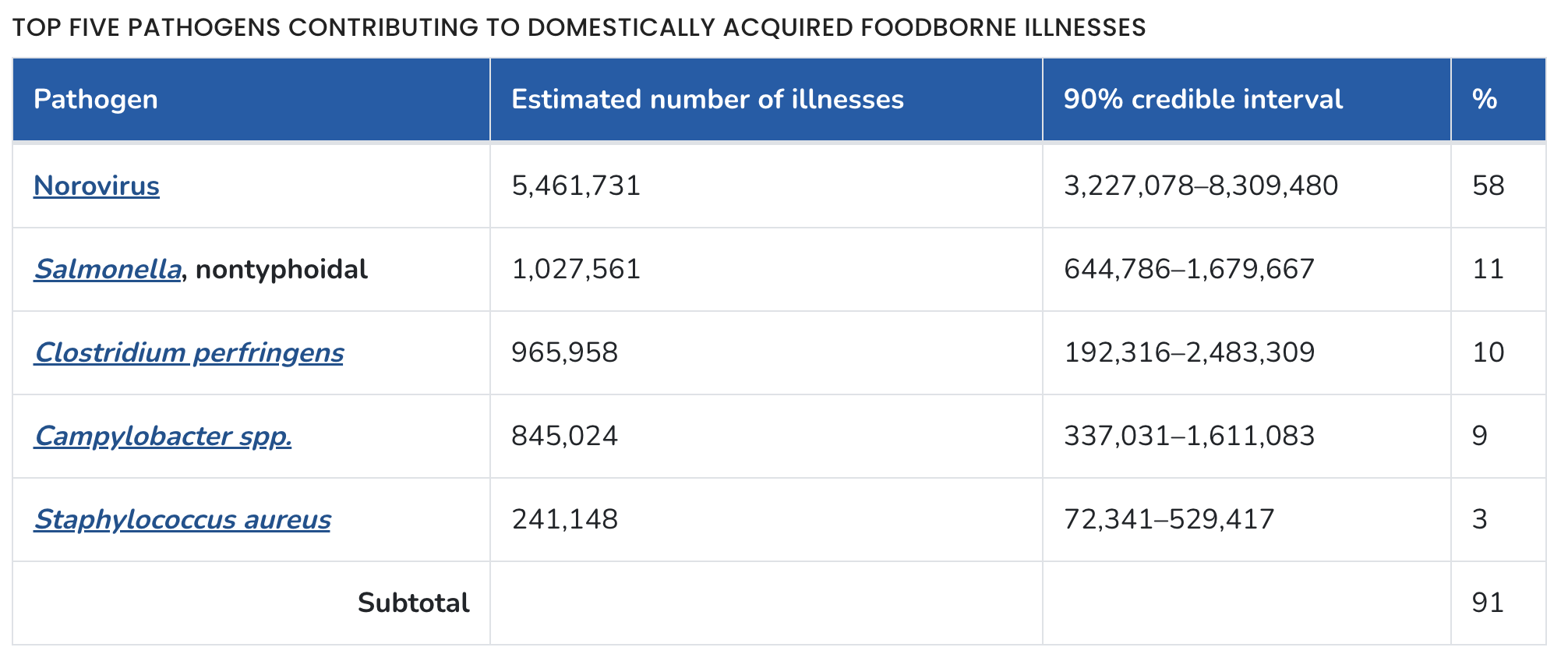Click the 58 percent cell for Norovirus

1488,186
